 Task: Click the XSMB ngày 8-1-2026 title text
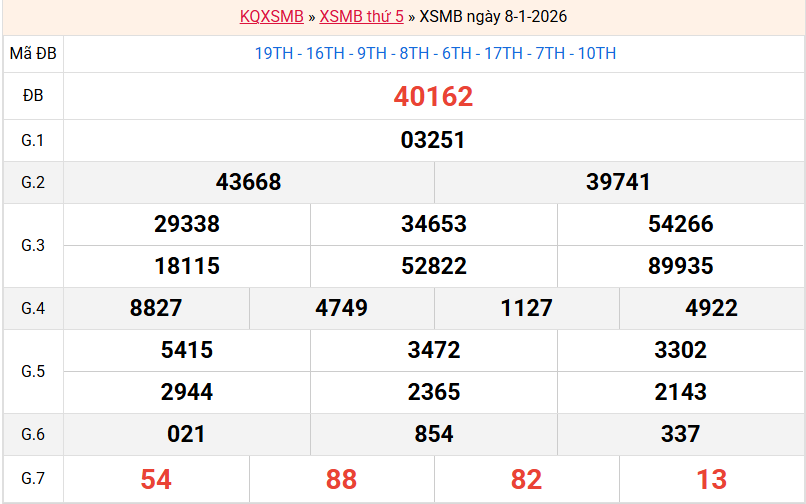click(493, 16)
